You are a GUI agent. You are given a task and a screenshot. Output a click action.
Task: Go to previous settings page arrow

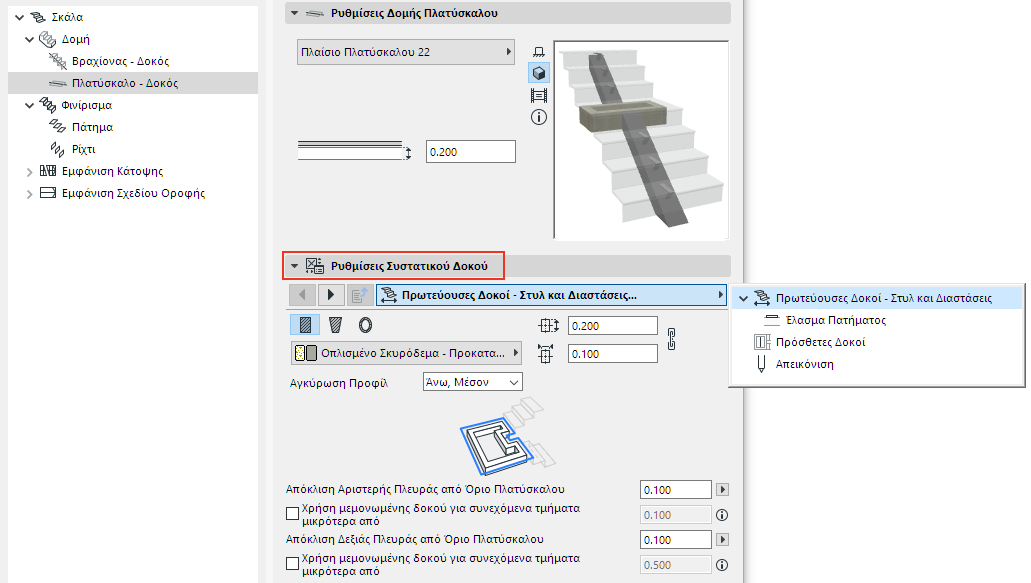[302, 295]
